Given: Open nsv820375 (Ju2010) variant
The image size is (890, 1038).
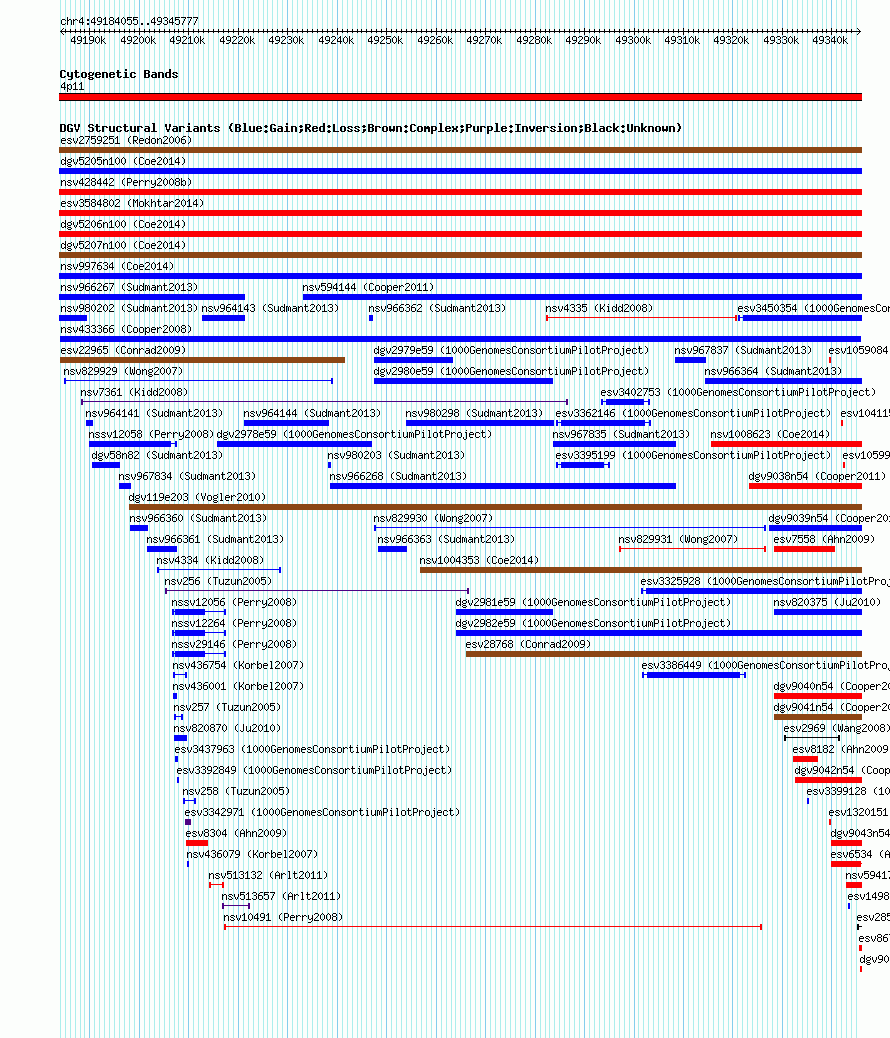Looking at the screenshot, I should pos(828,603).
